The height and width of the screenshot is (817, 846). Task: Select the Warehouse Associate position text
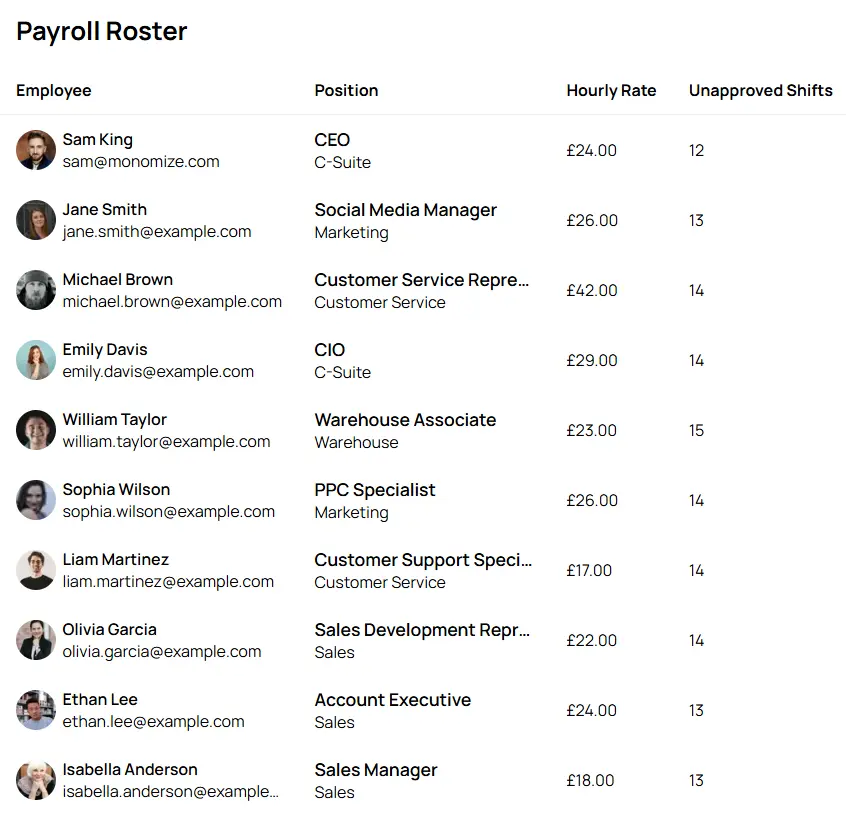click(x=405, y=420)
